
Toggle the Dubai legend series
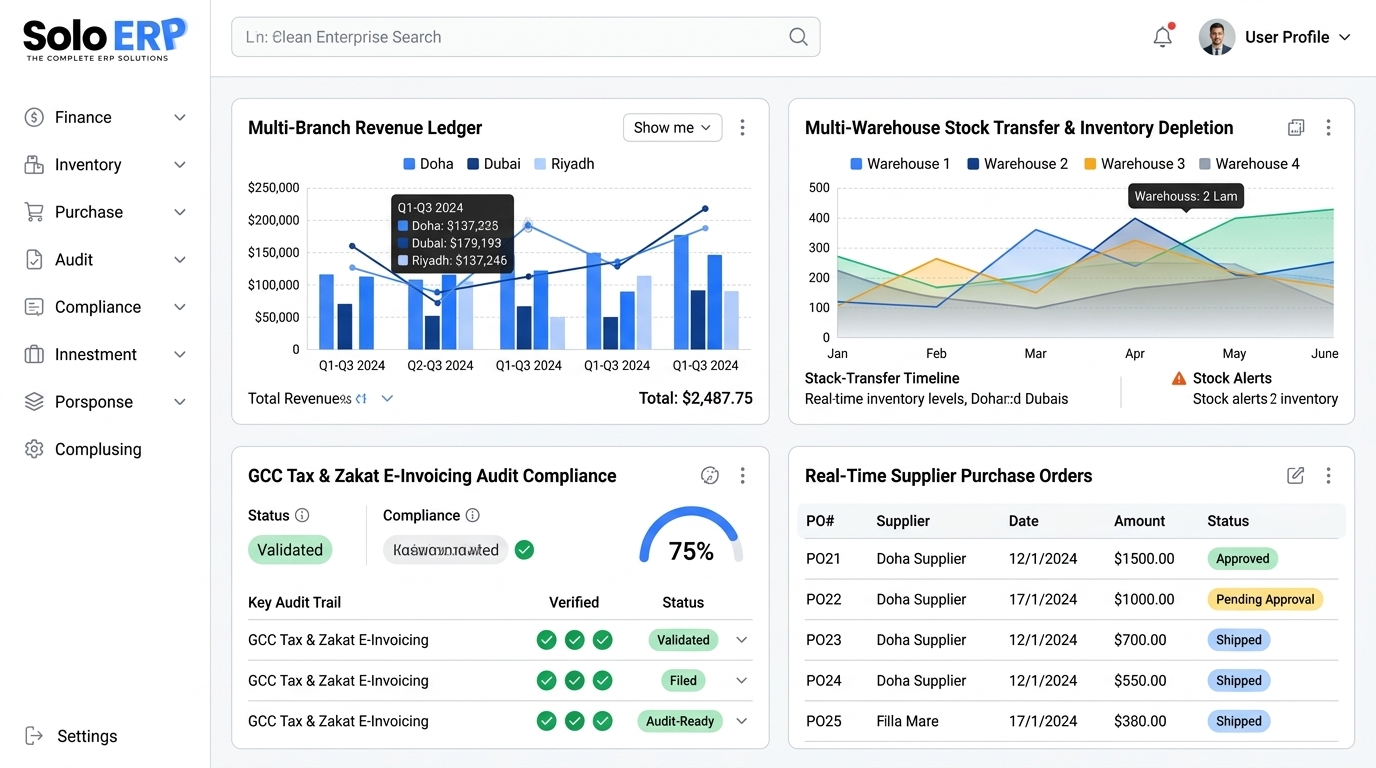coord(494,164)
